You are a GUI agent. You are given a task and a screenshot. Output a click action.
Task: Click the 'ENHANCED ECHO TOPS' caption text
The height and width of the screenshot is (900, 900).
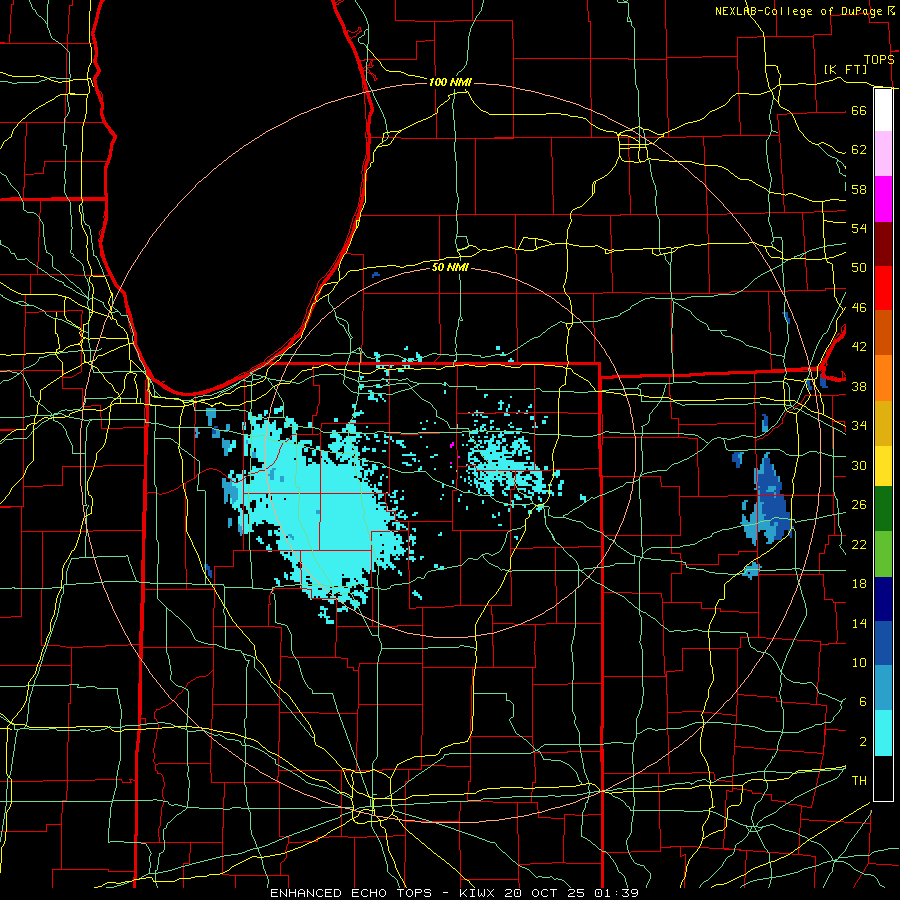351,893
